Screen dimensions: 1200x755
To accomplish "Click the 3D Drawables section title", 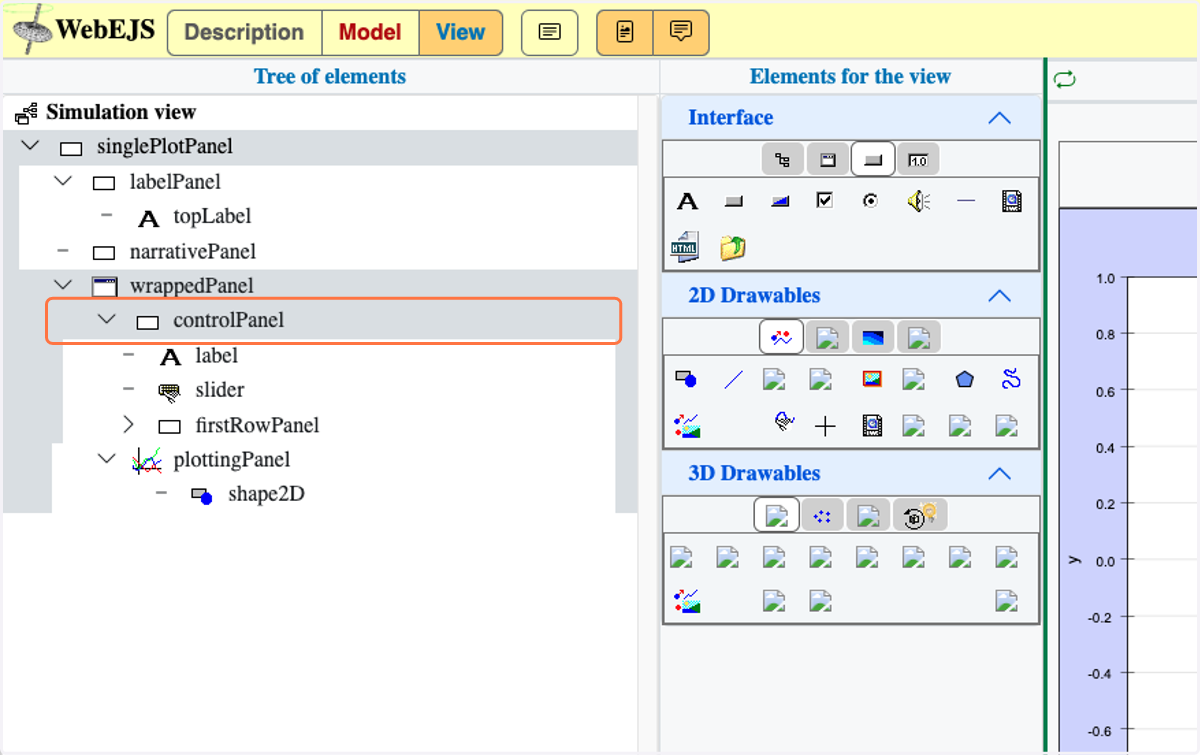I will pyautogui.click(x=754, y=474).
